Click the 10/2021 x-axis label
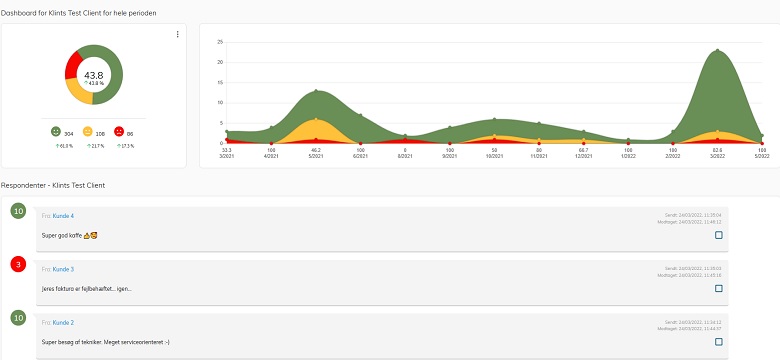 coord(494,156)
